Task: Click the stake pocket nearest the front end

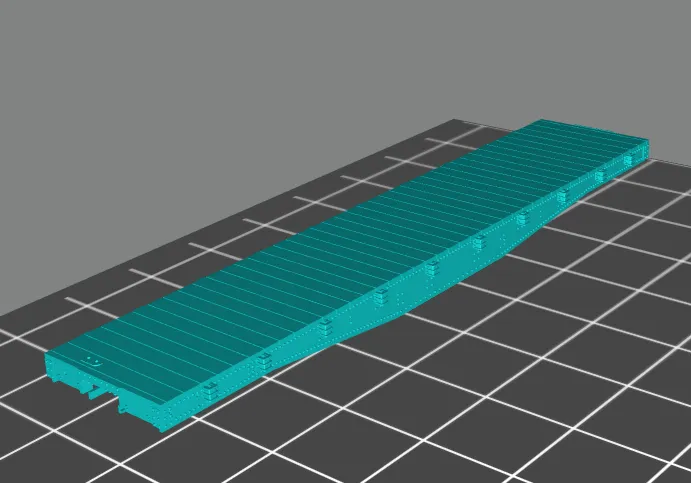Action: click(210, 392)
